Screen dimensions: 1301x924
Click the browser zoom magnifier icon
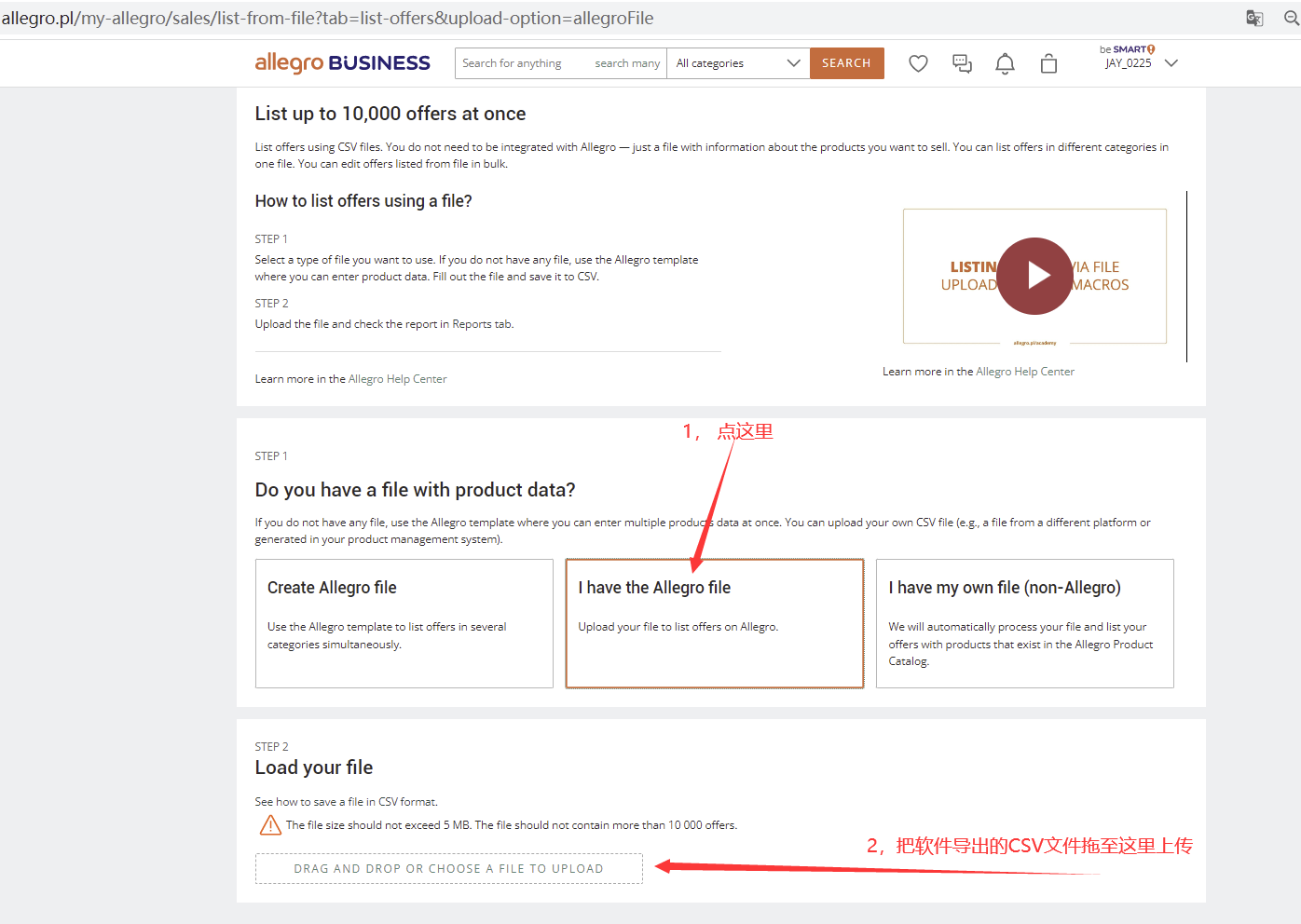point(1292,18)
